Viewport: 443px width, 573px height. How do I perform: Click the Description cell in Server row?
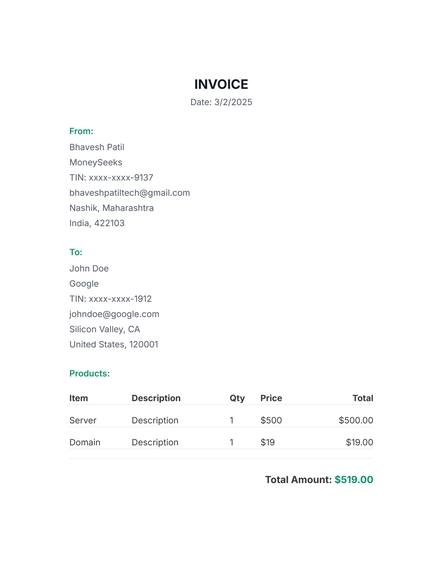click(155, 420)
